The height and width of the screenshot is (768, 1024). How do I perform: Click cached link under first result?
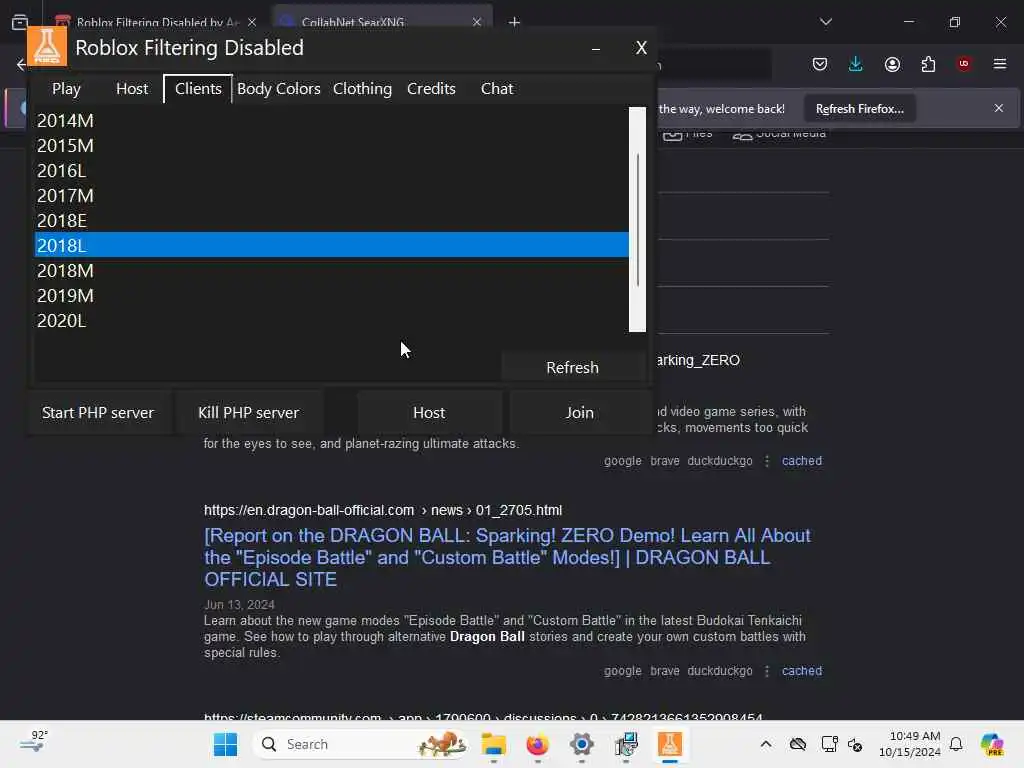[802, 460]
